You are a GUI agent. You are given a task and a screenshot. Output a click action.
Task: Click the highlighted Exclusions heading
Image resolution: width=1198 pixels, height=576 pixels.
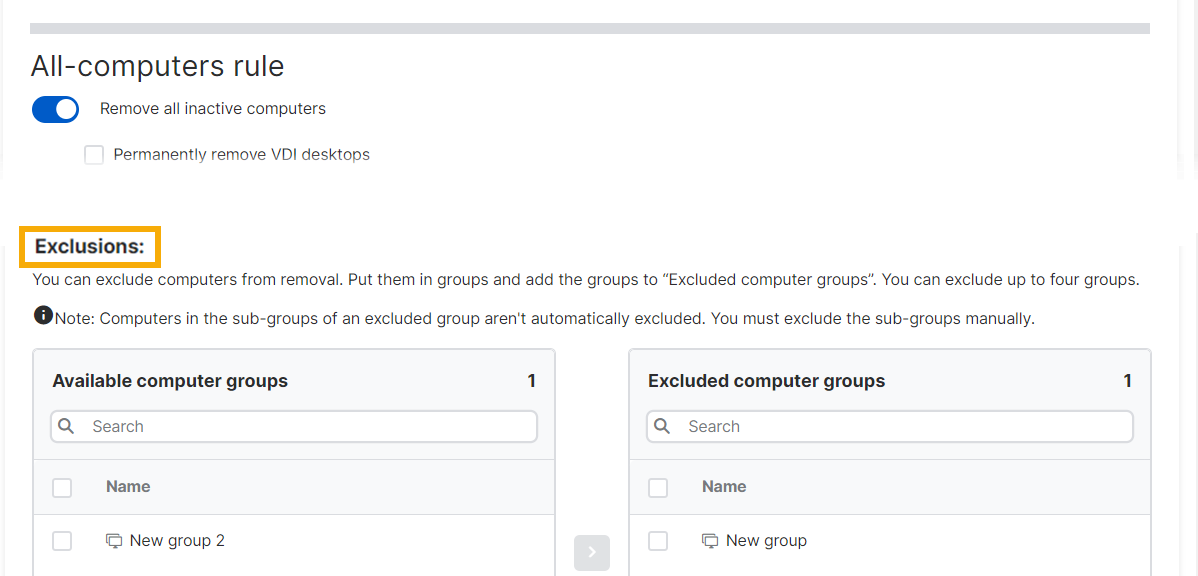(90, 246)
